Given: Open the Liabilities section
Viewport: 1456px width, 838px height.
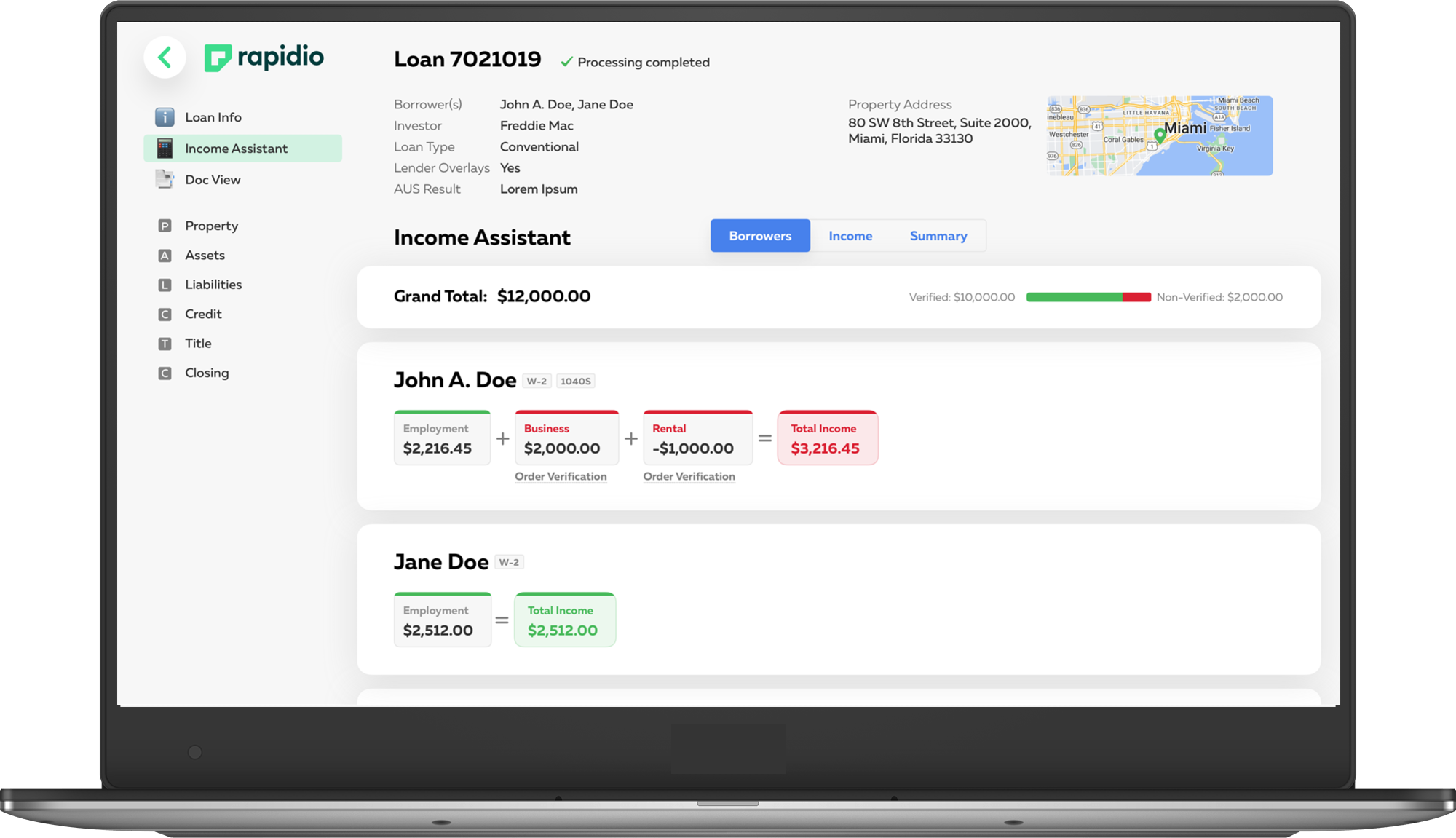Looking at the screenshot, I should pyautogui.click(x=213, y=285).
